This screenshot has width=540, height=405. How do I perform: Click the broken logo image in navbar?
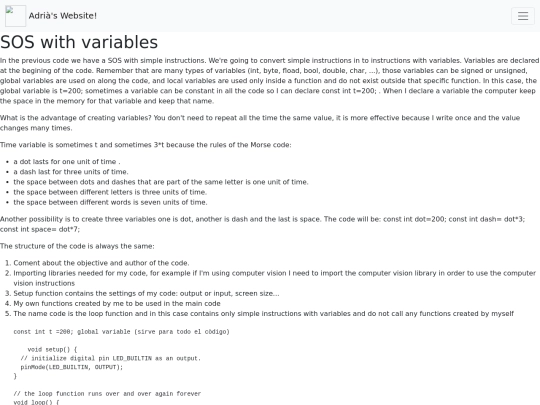tap(15, 16)
